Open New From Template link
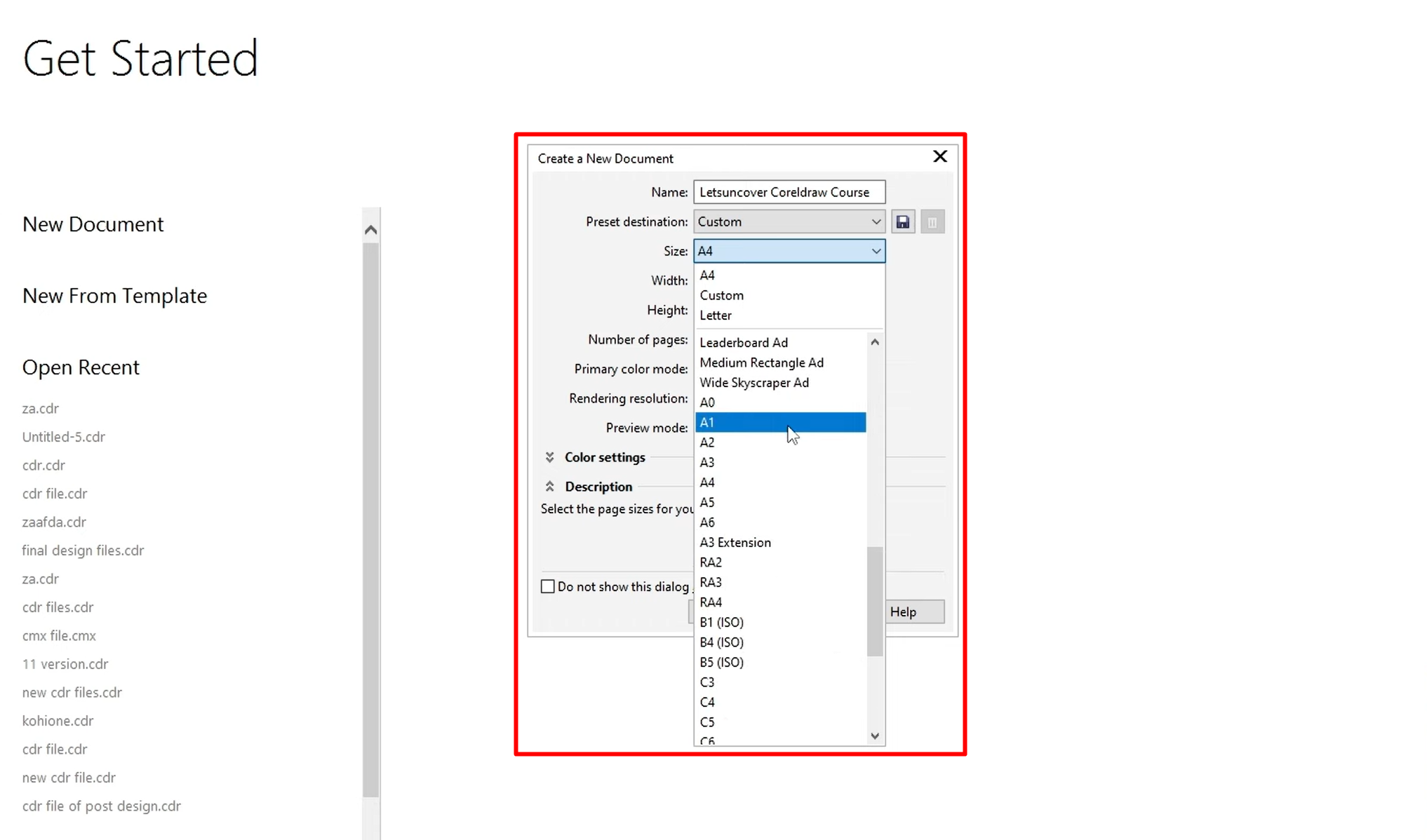1427x840 pixels. pos(114,295)
